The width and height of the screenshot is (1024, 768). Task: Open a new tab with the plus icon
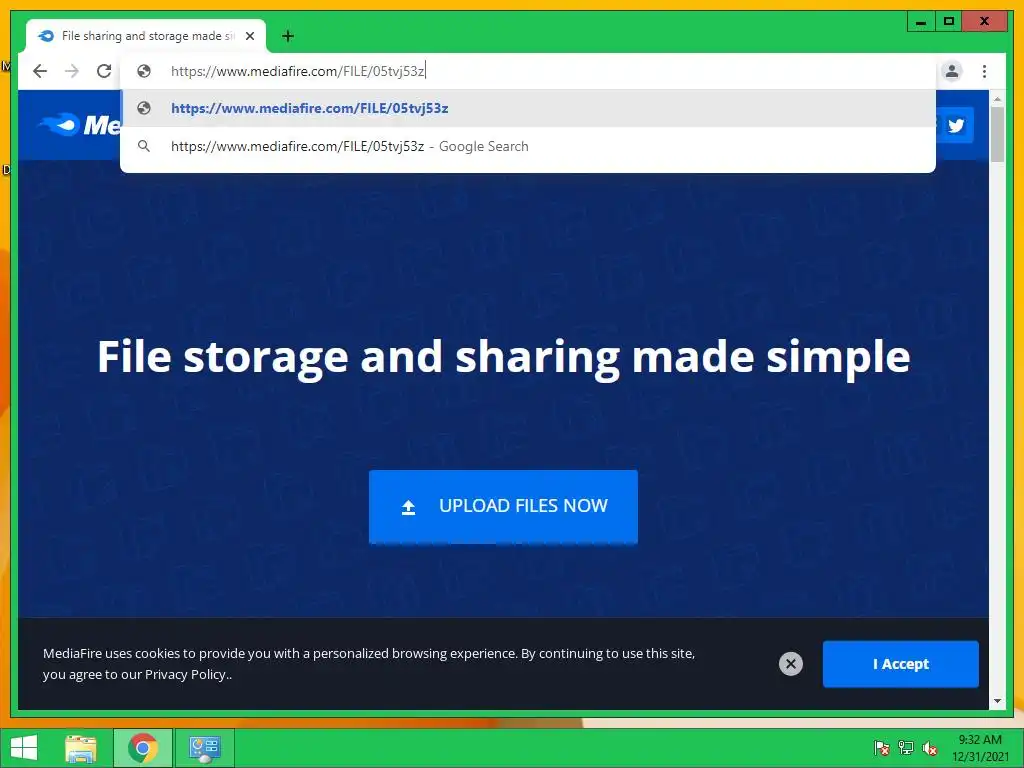tap(288, 36)
